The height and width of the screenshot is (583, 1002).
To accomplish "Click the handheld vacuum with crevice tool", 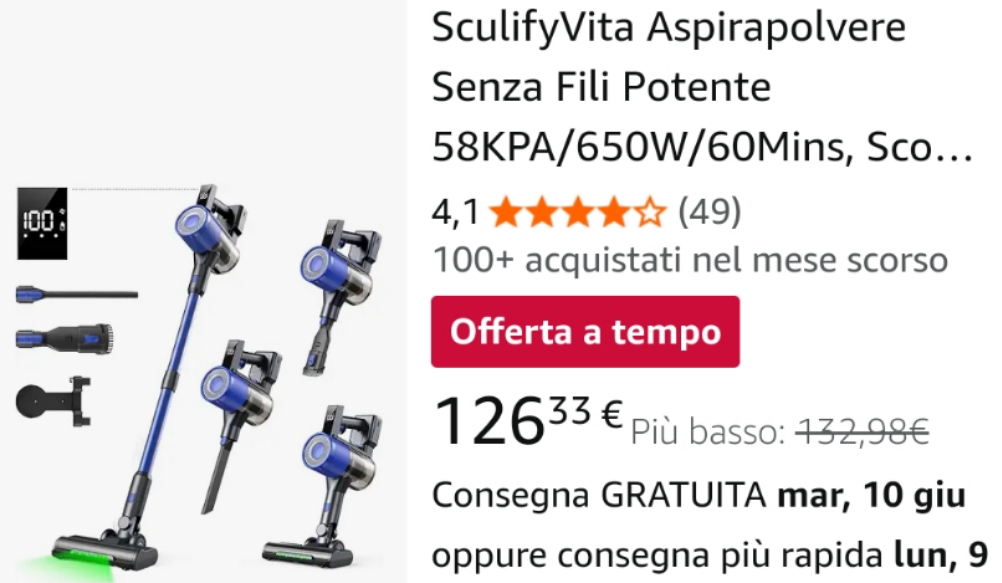I will coord(240,424).
